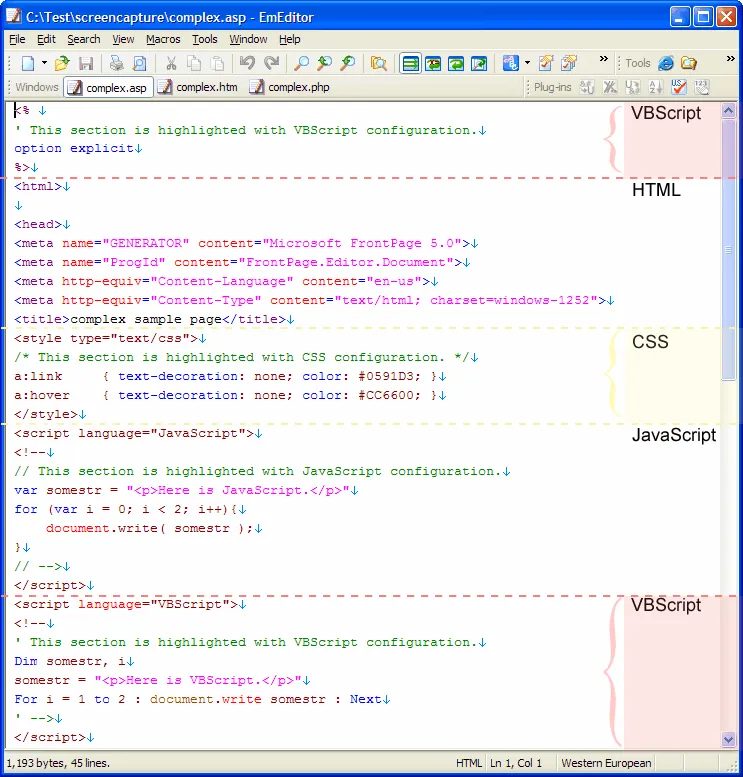Click the Select Configuration icon
This screenshot has width=743, height=777.
tap(511, 63)
